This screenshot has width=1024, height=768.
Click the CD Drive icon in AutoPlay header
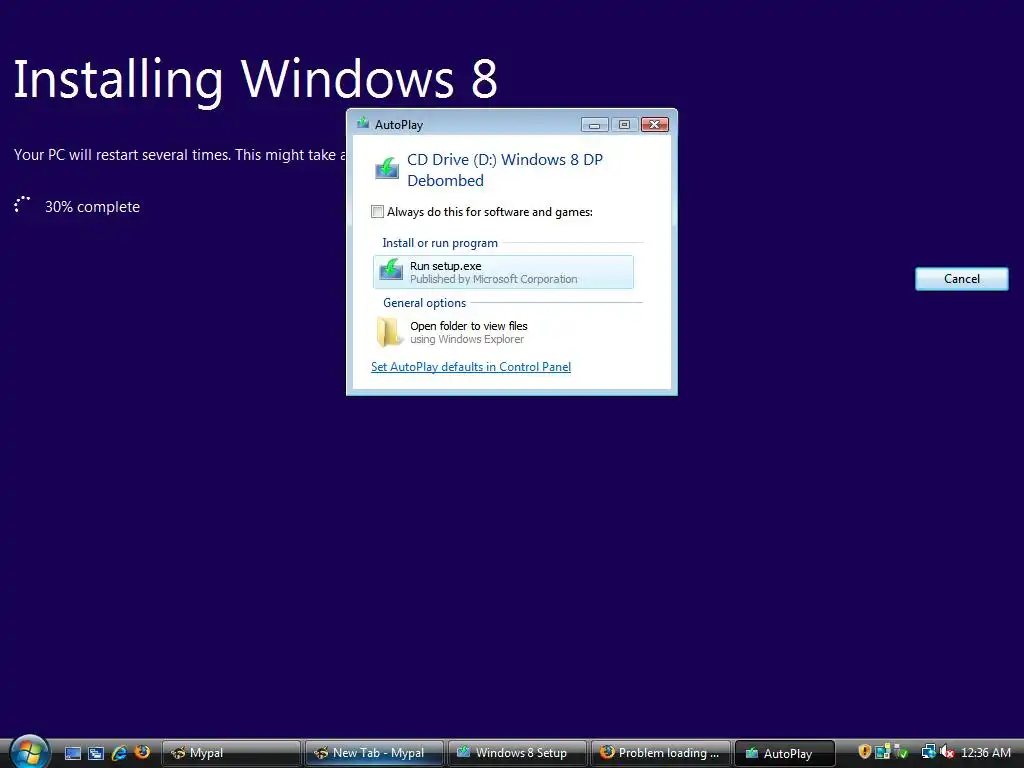pos(387,168)
